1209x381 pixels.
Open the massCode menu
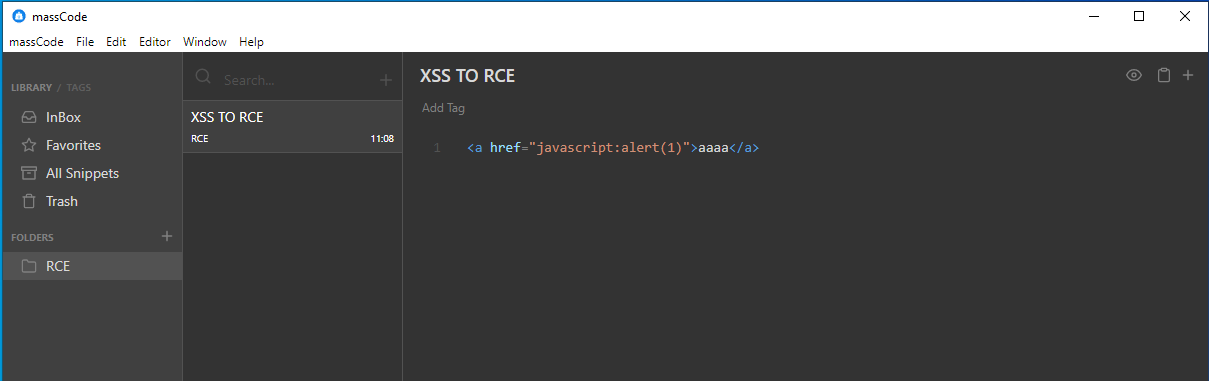point(36,42)
